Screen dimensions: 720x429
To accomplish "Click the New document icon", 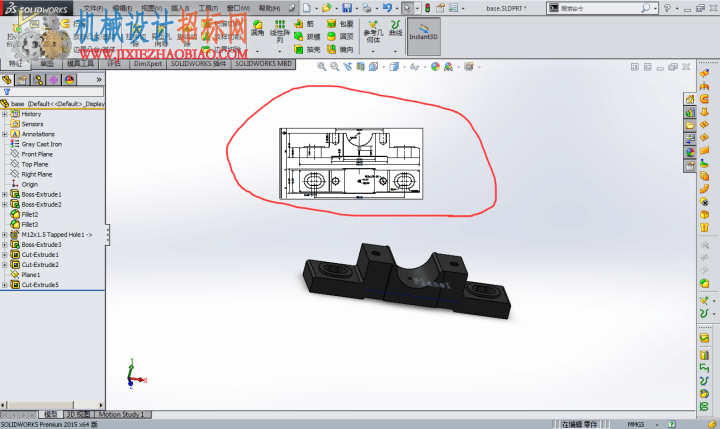I will click(307, 8).
